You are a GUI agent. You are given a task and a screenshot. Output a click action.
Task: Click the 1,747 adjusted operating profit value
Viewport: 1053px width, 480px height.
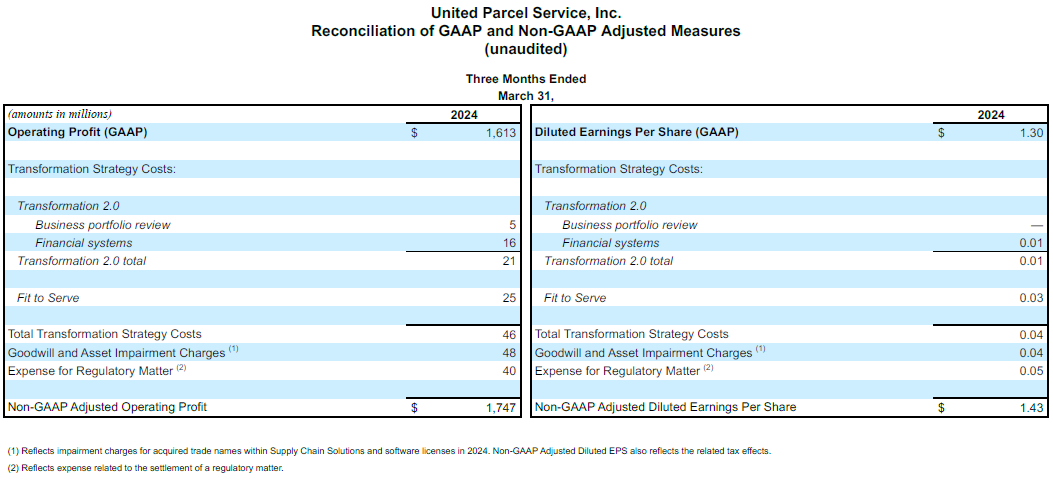pos(501,407)
